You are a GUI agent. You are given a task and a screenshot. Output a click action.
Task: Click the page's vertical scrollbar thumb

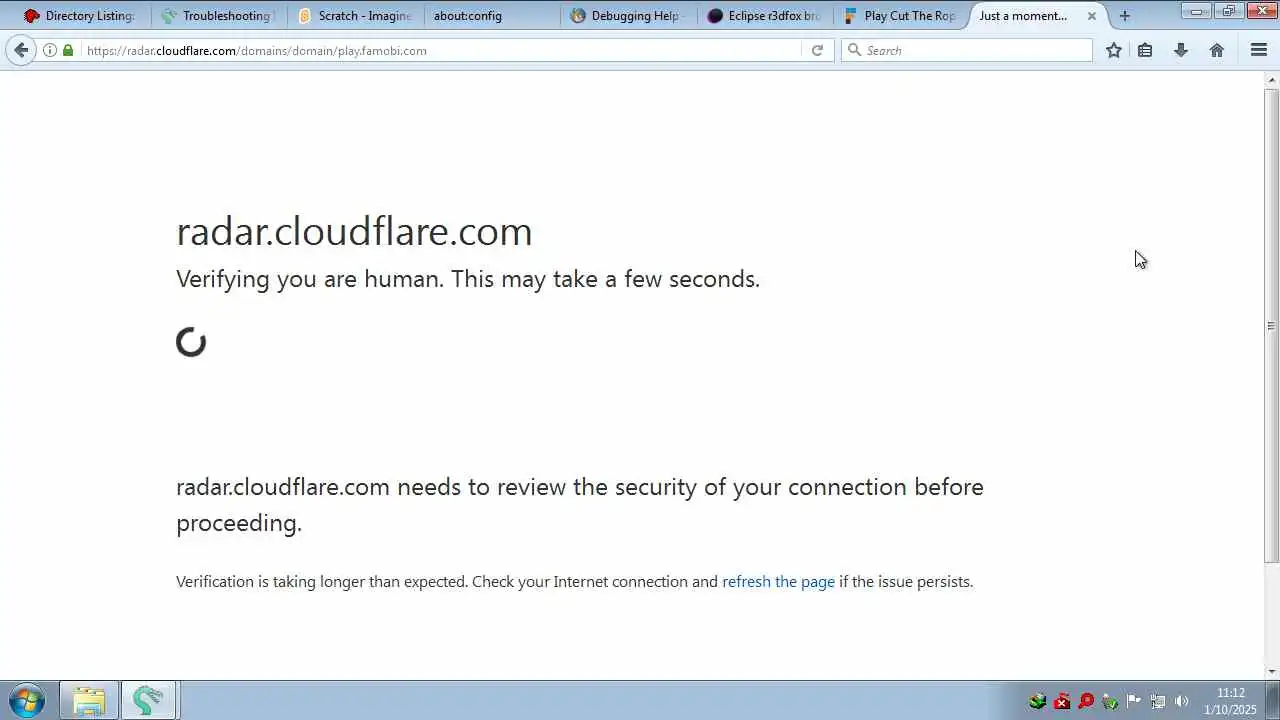(1271, 325)
